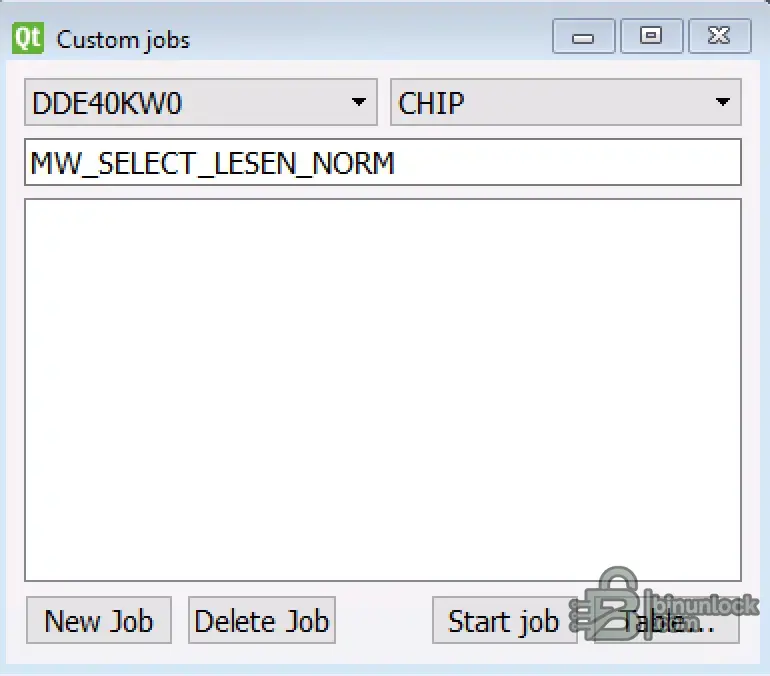
Task: Focus the MW_SELECT_LESEN_NORM job name field
Action: tap(382, 162)
